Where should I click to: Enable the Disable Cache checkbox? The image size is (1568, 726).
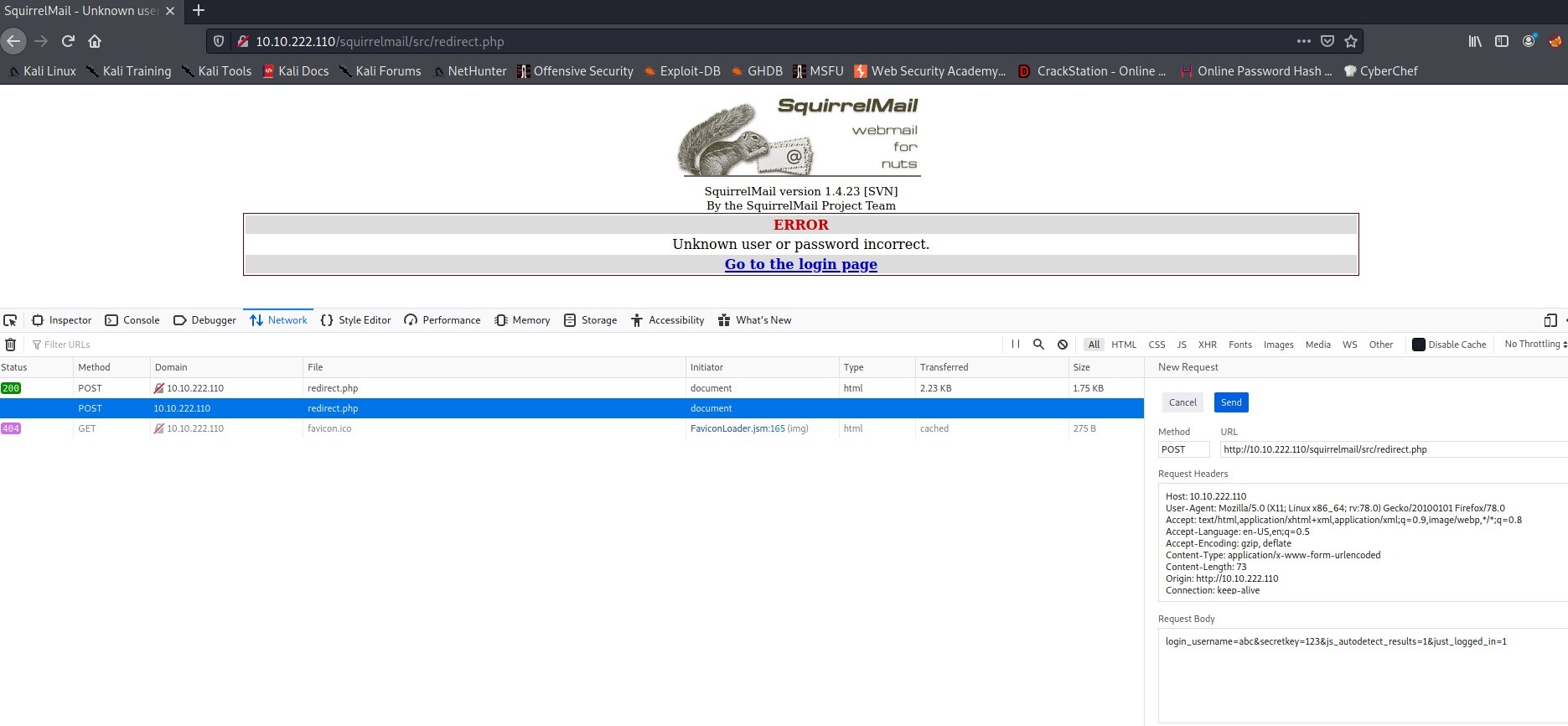(x=1419, y=345)
